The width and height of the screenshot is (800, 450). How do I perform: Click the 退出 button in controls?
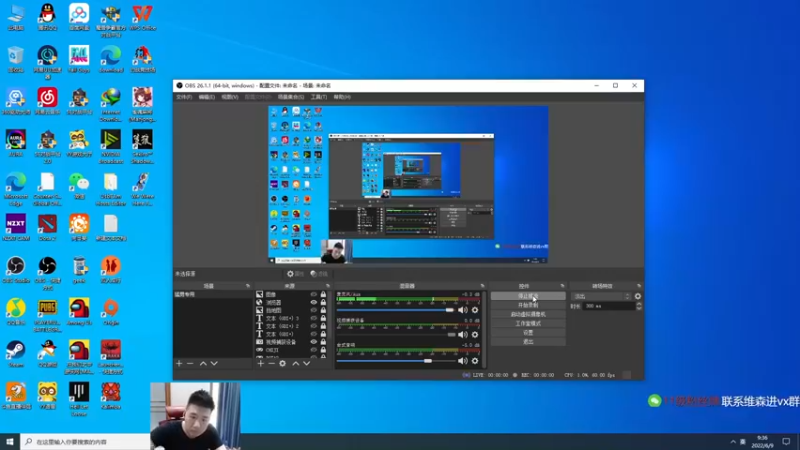coord(528,342)
